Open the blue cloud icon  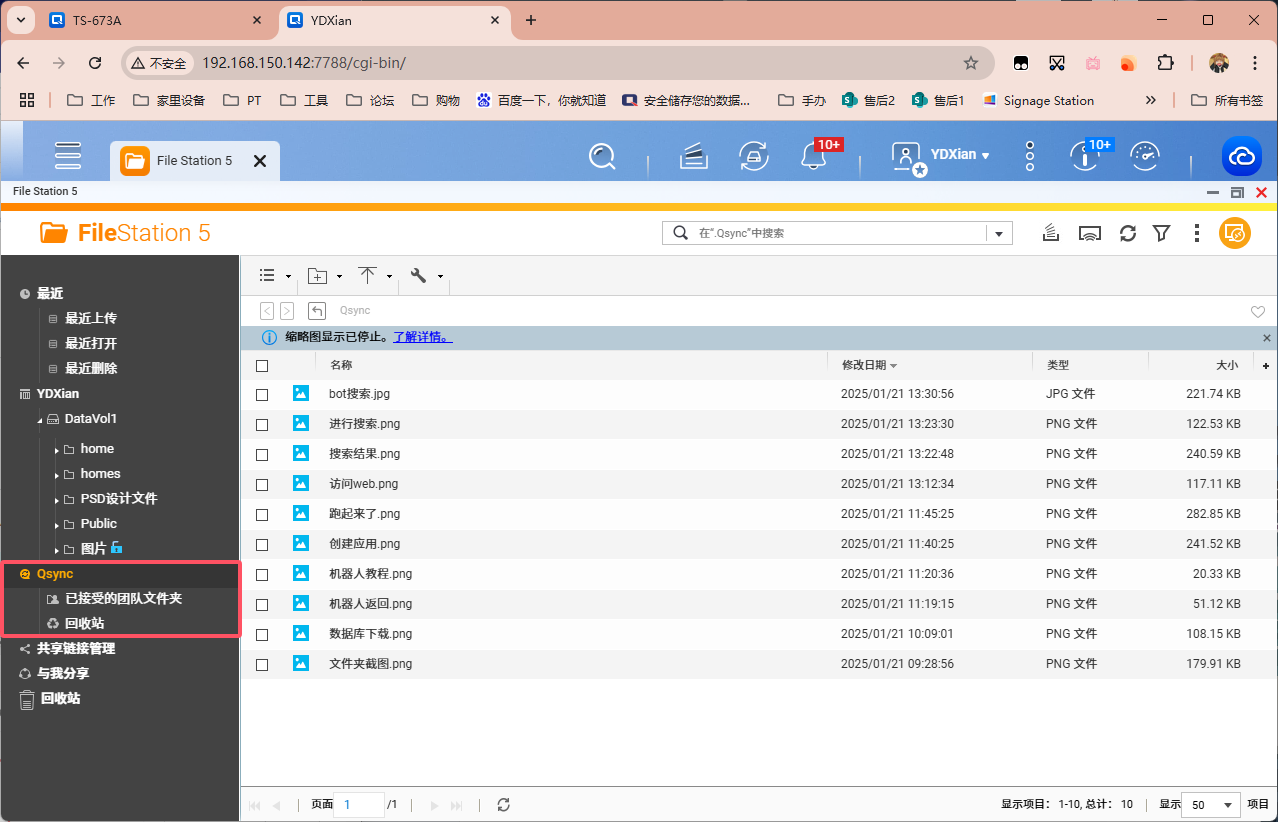click(x=1242, y=156)
